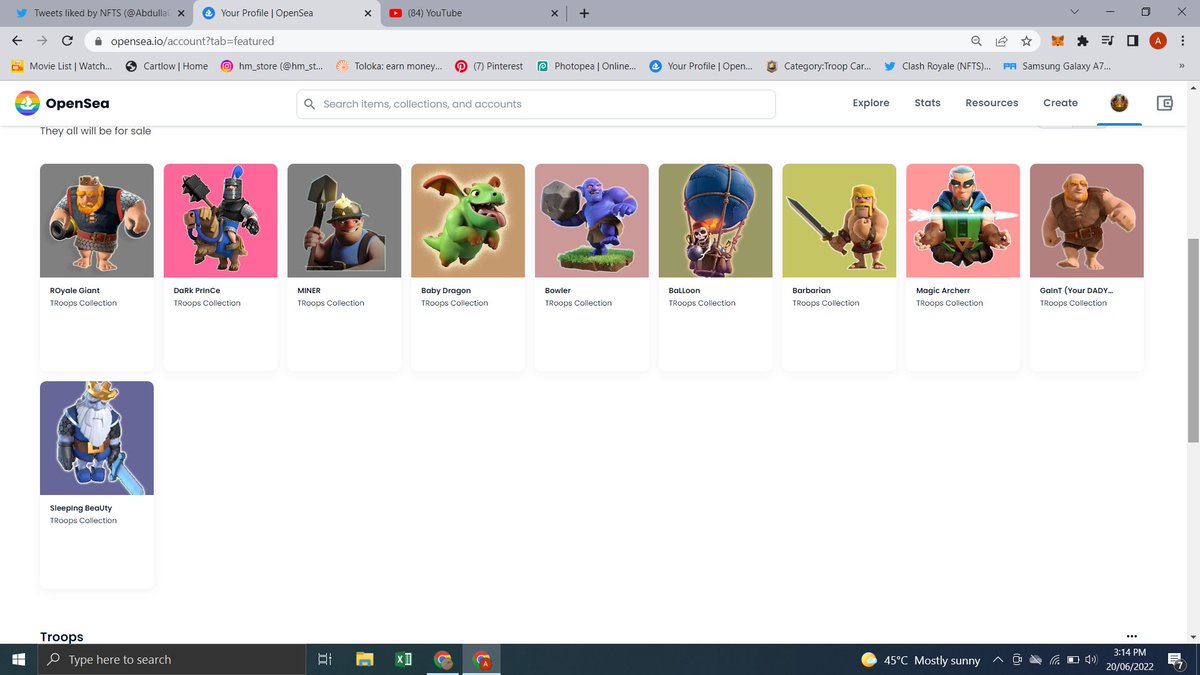The image size is (1200, 675).
Task: Open the Movie List bookmark
Action: point(61,66)
